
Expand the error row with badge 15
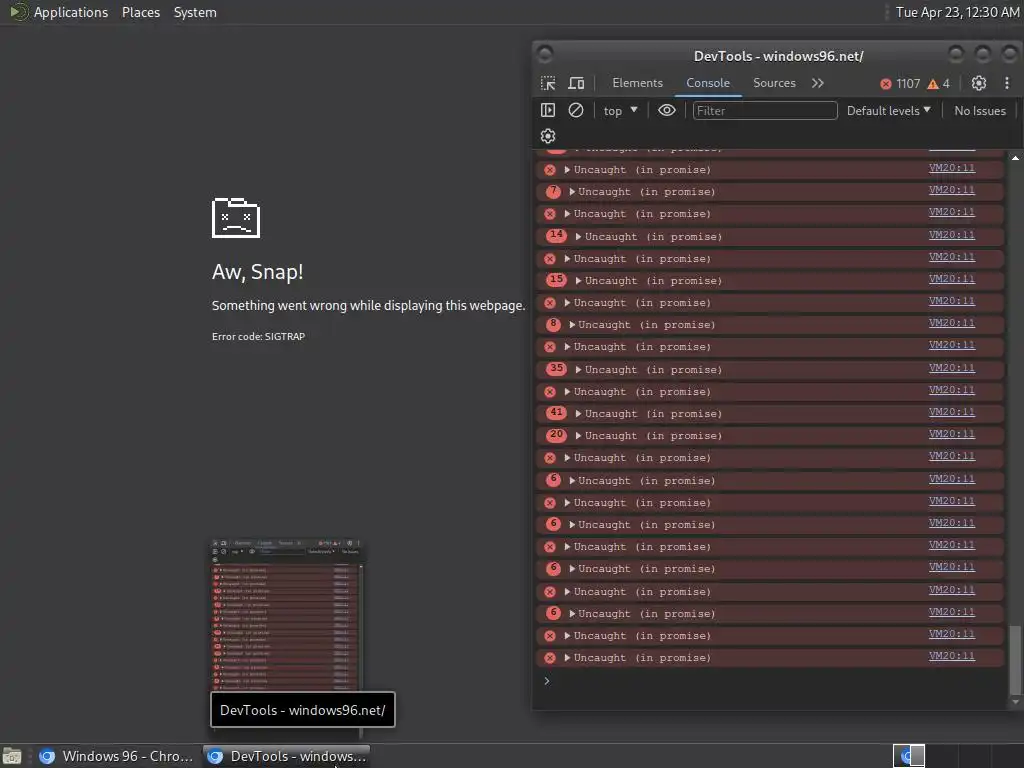pyautogui.click(x=579, y=280)
